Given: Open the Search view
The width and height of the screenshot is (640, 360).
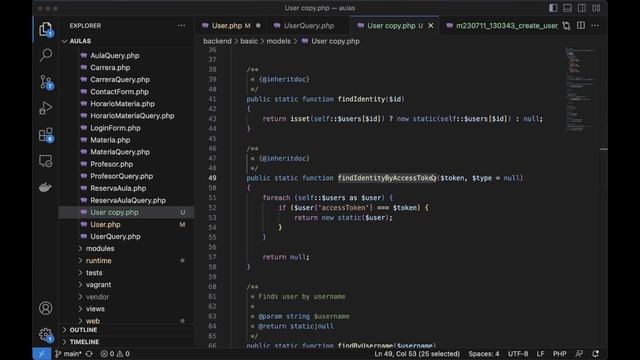Looking at the screenshot, I should (46, 55).
